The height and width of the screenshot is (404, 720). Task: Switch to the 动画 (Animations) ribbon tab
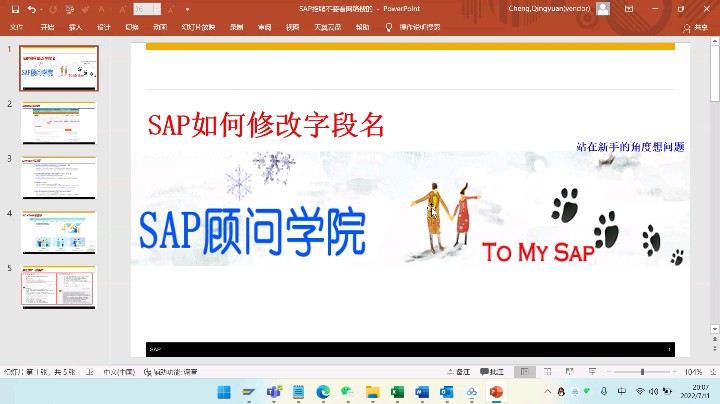point(160,27)
